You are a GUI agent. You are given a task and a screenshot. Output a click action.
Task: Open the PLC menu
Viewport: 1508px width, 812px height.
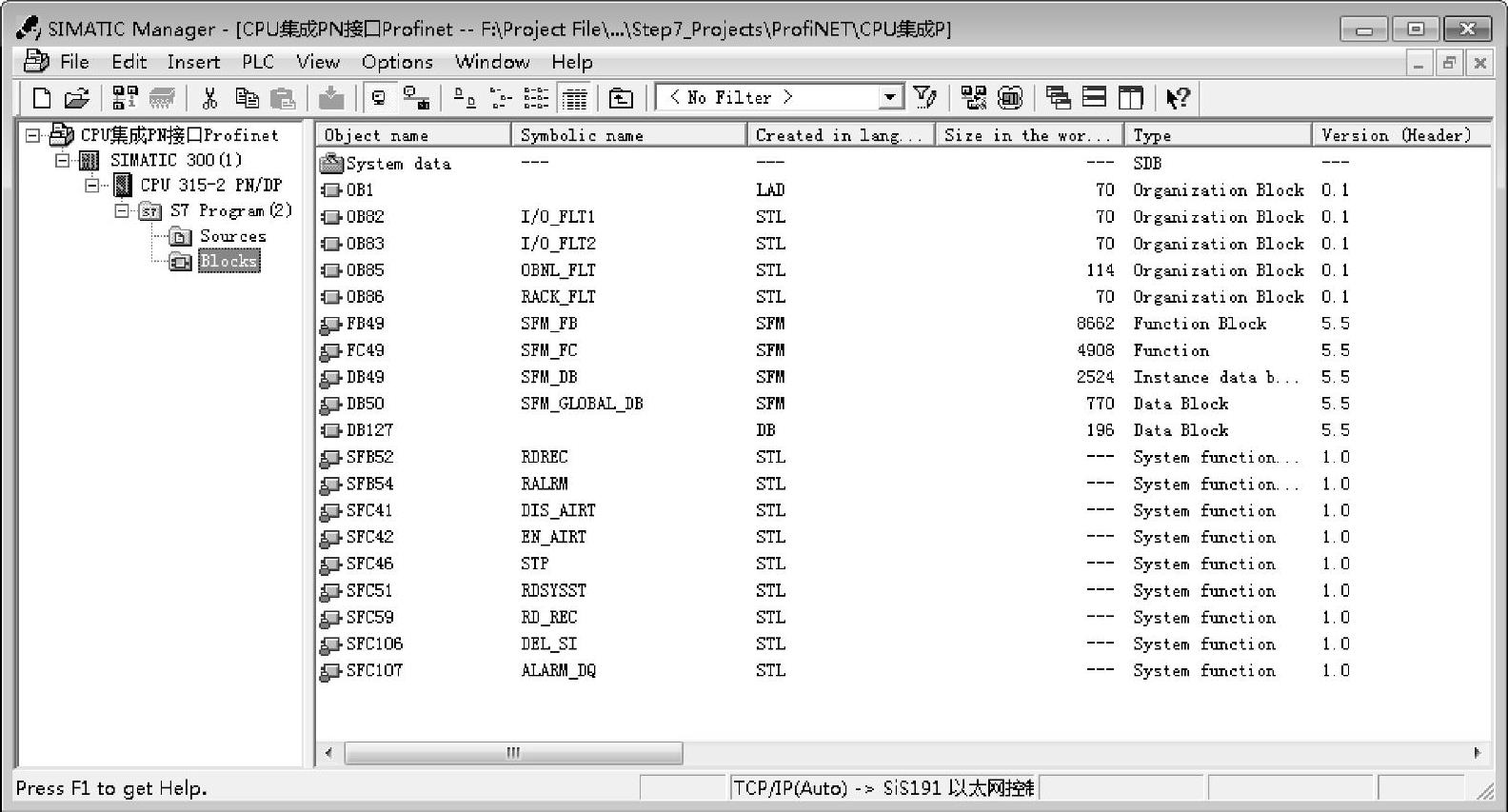pyautogui.click(x=258, y=62)
